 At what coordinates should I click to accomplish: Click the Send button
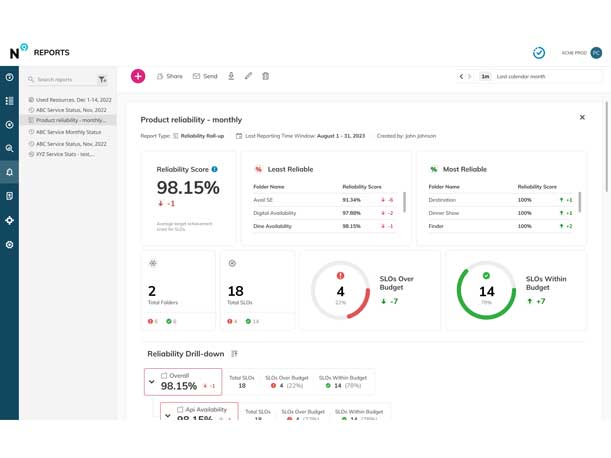(205, 77)
